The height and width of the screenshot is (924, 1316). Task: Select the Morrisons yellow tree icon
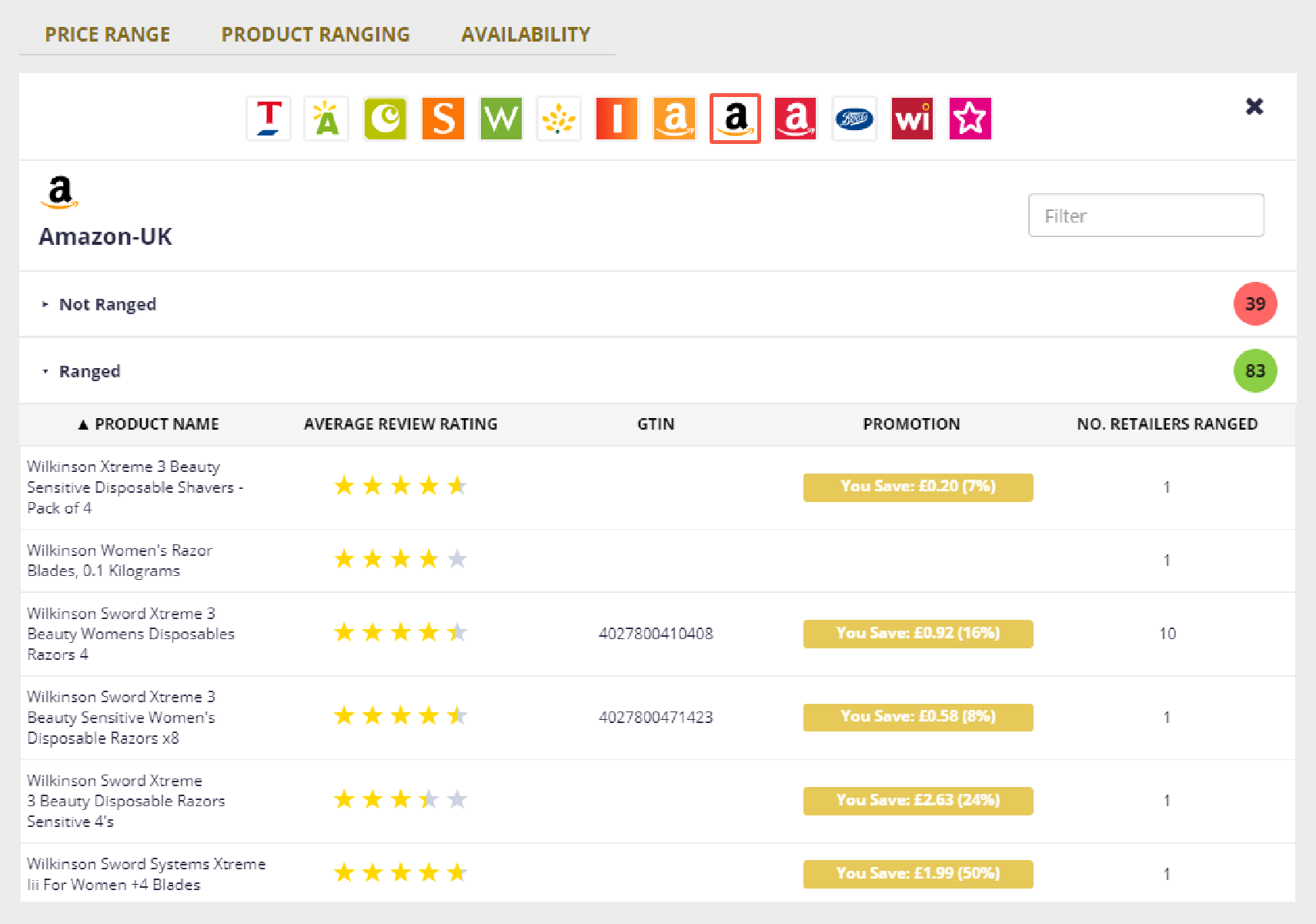point(559,119)
